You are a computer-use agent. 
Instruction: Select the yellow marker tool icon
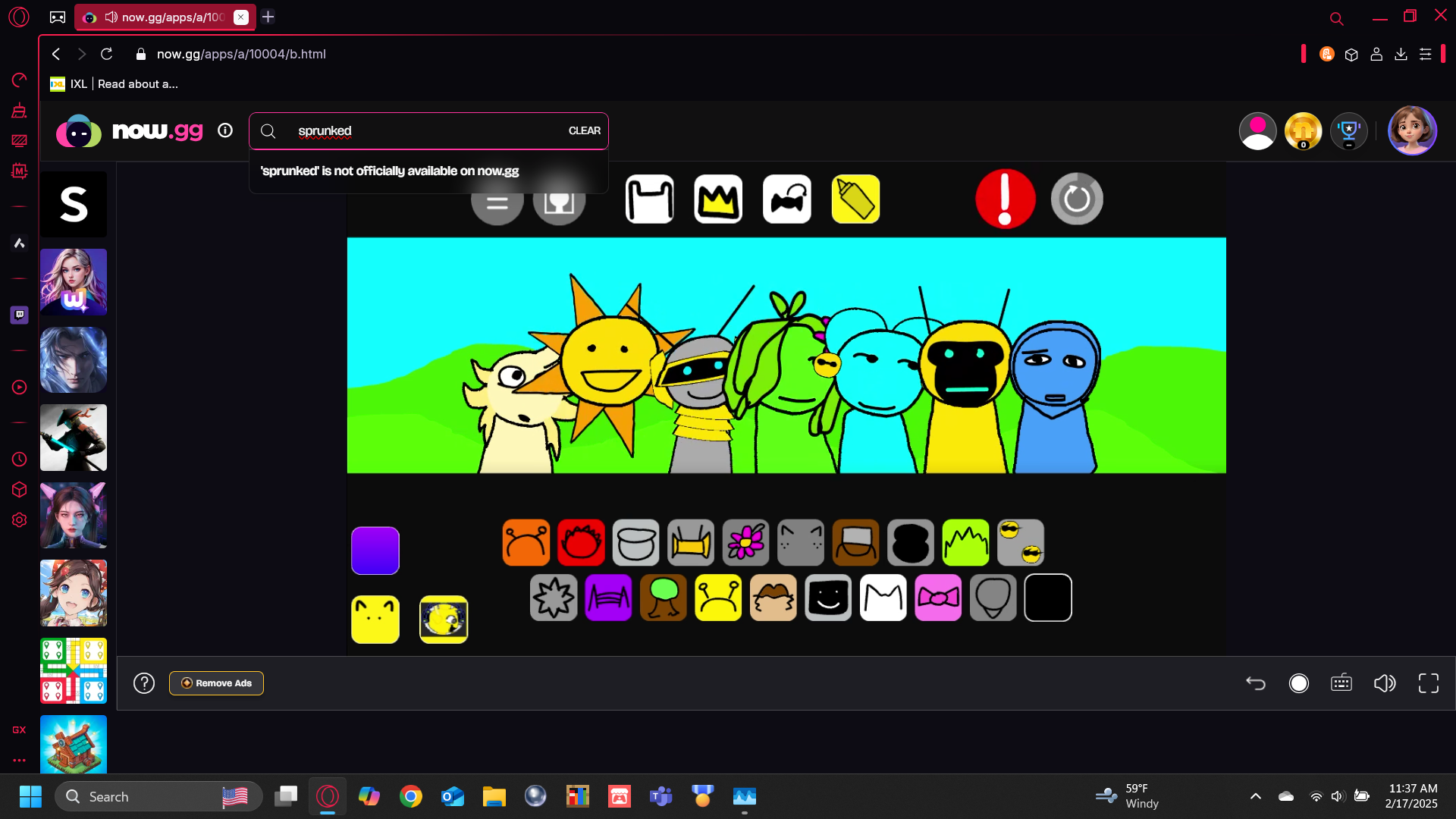coord(855,199)
